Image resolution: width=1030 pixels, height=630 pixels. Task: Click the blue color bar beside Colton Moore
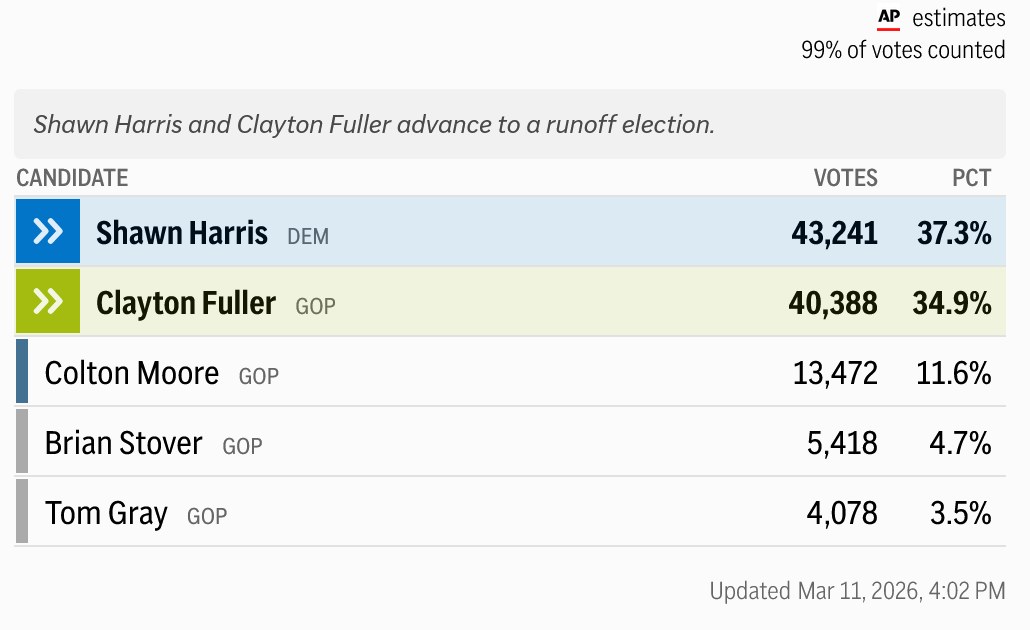coord(22,372)
